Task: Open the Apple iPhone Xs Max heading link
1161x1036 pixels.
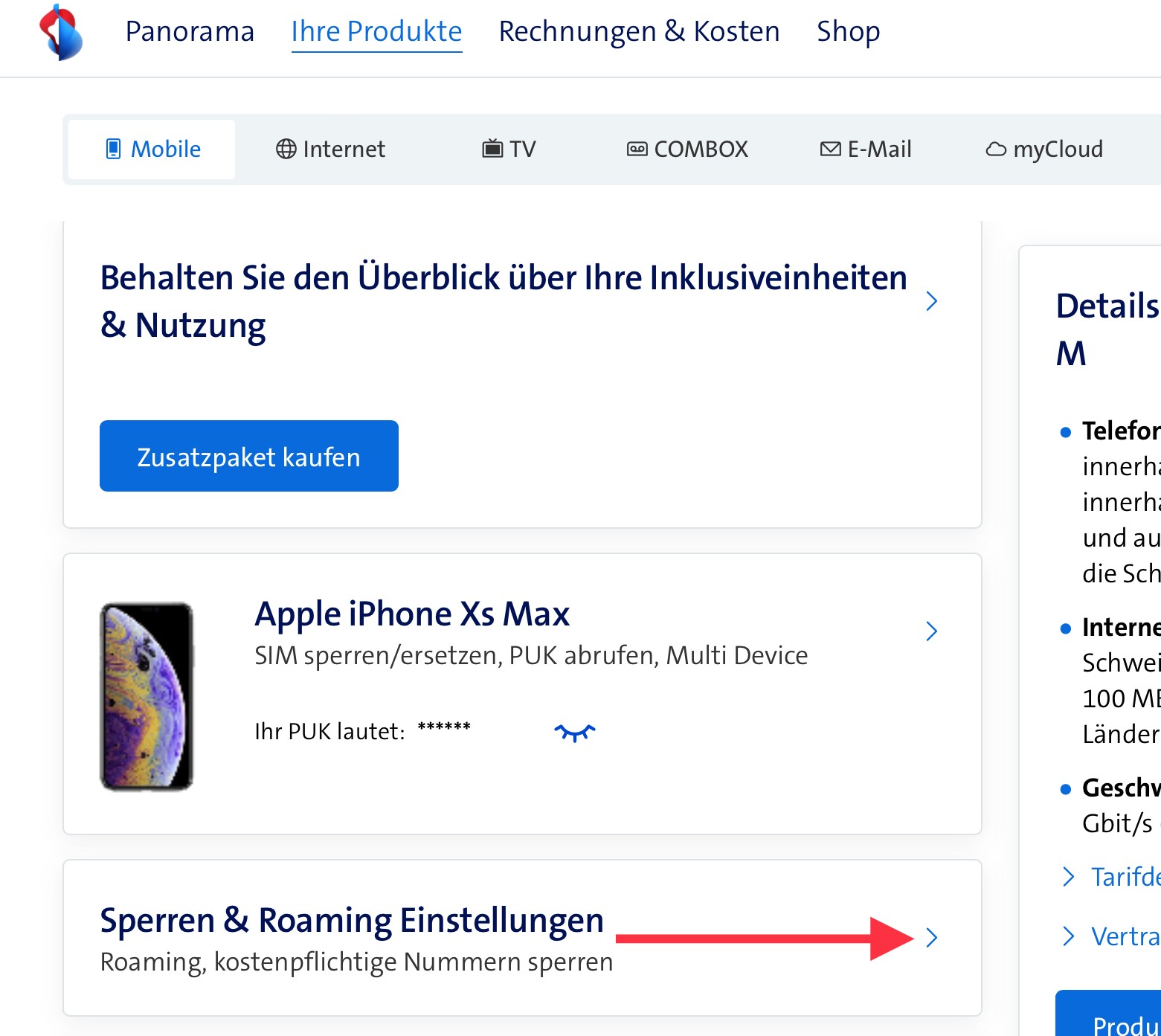Action: click(x=412, y=614)
